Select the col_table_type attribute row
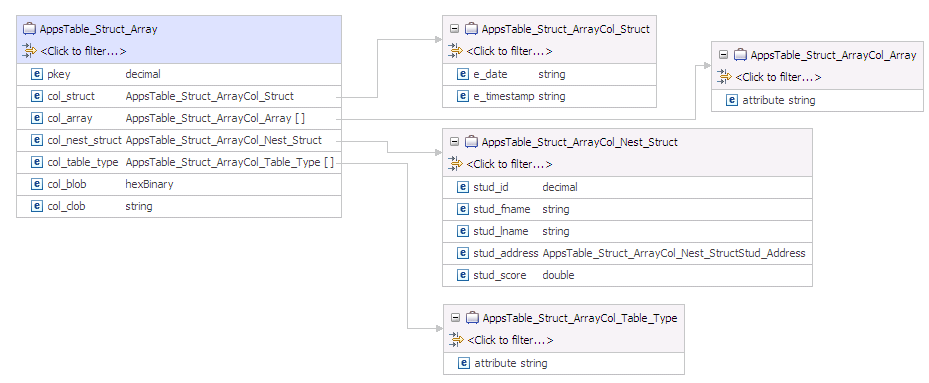This screenshot has width=929, height=383. tap(179, 162)
